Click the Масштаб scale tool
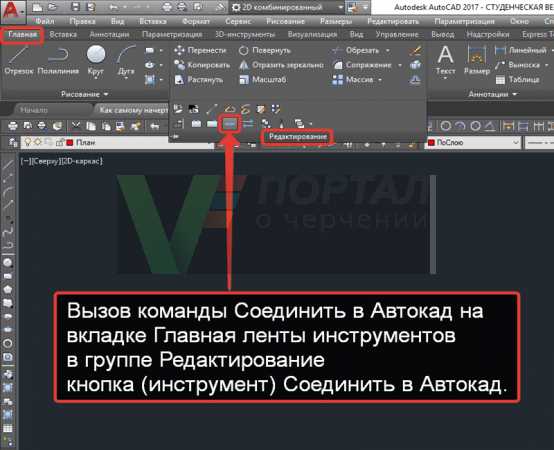The image size is (554, 450). [x=263, y=79]
